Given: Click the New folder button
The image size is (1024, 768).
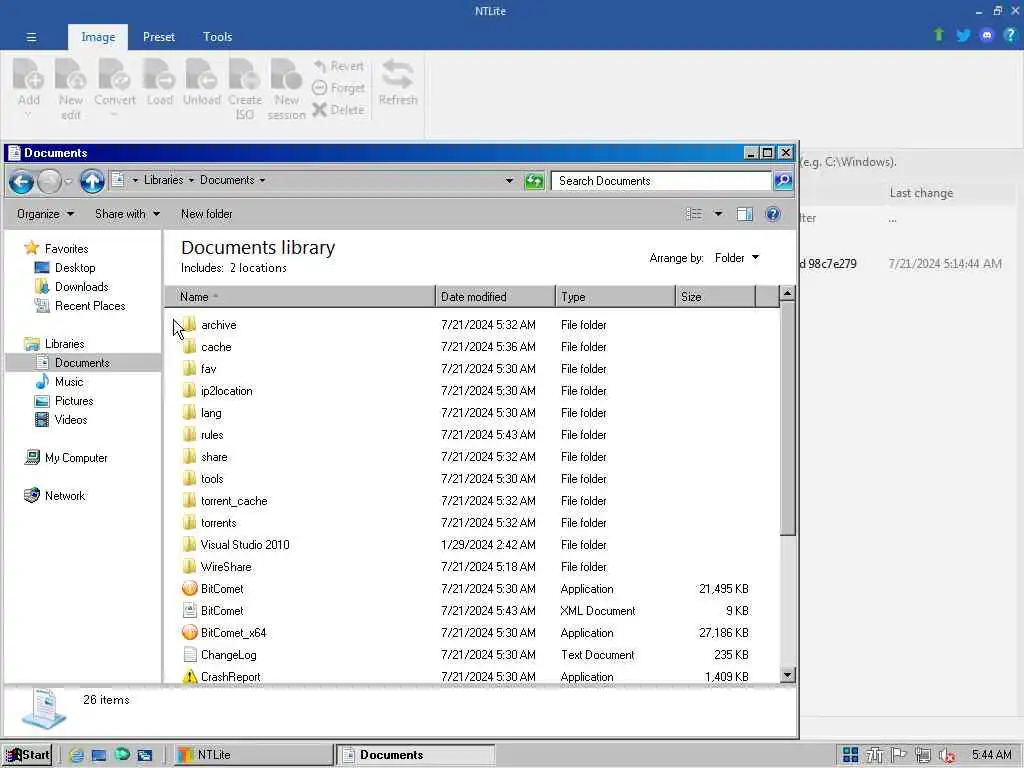Looking at the screenshot, I should (206, 214).
